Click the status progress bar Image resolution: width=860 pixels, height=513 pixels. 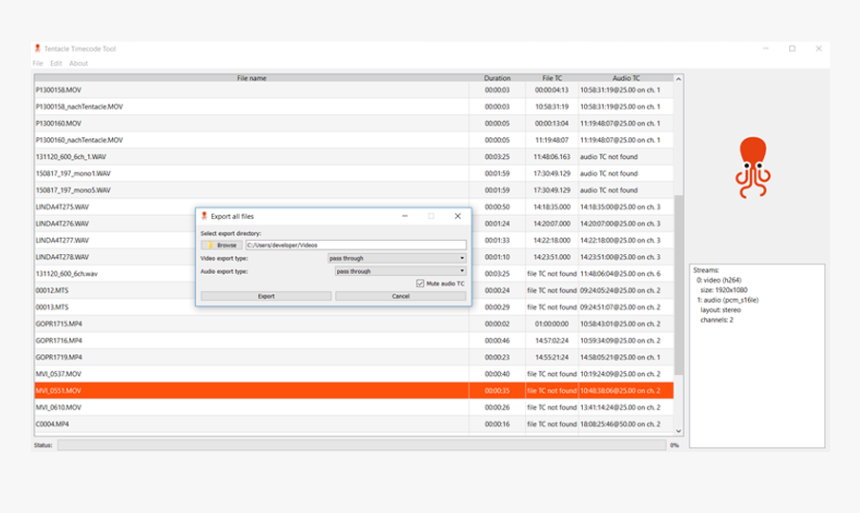pyautogui.click(x=361, y=445)
